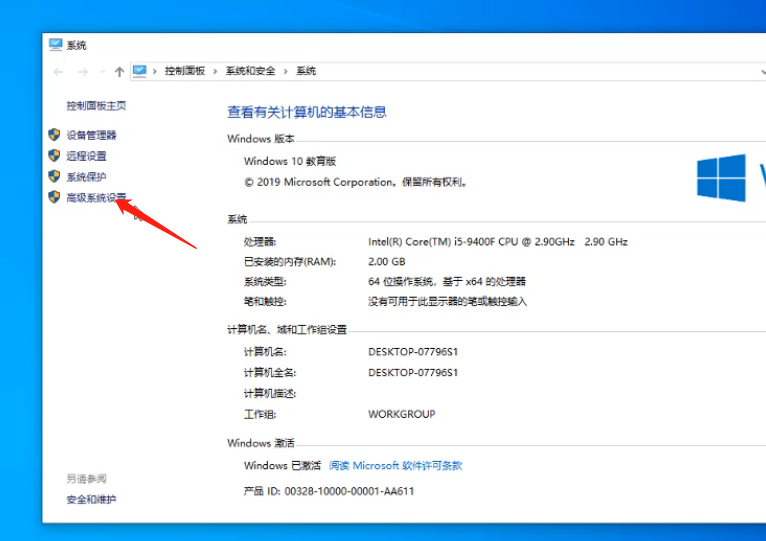Click the shield icon beside 远程设置
Screen dimensions: 766x541
(54, 156)
